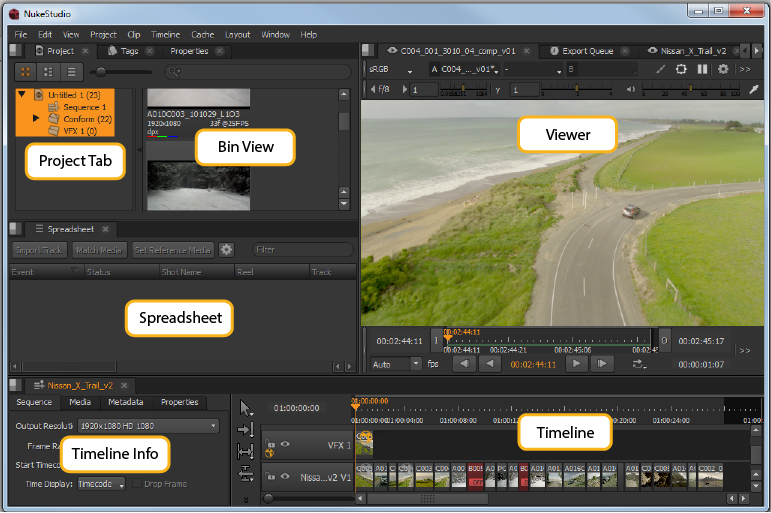The image size is (771, 513).
Task: Adjust the bin thumbnail size slider
Action: [102, 72]
